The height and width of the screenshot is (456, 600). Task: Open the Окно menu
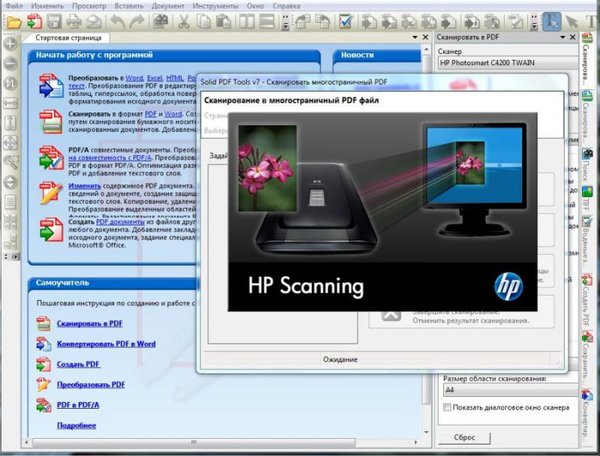coord(256,6)
